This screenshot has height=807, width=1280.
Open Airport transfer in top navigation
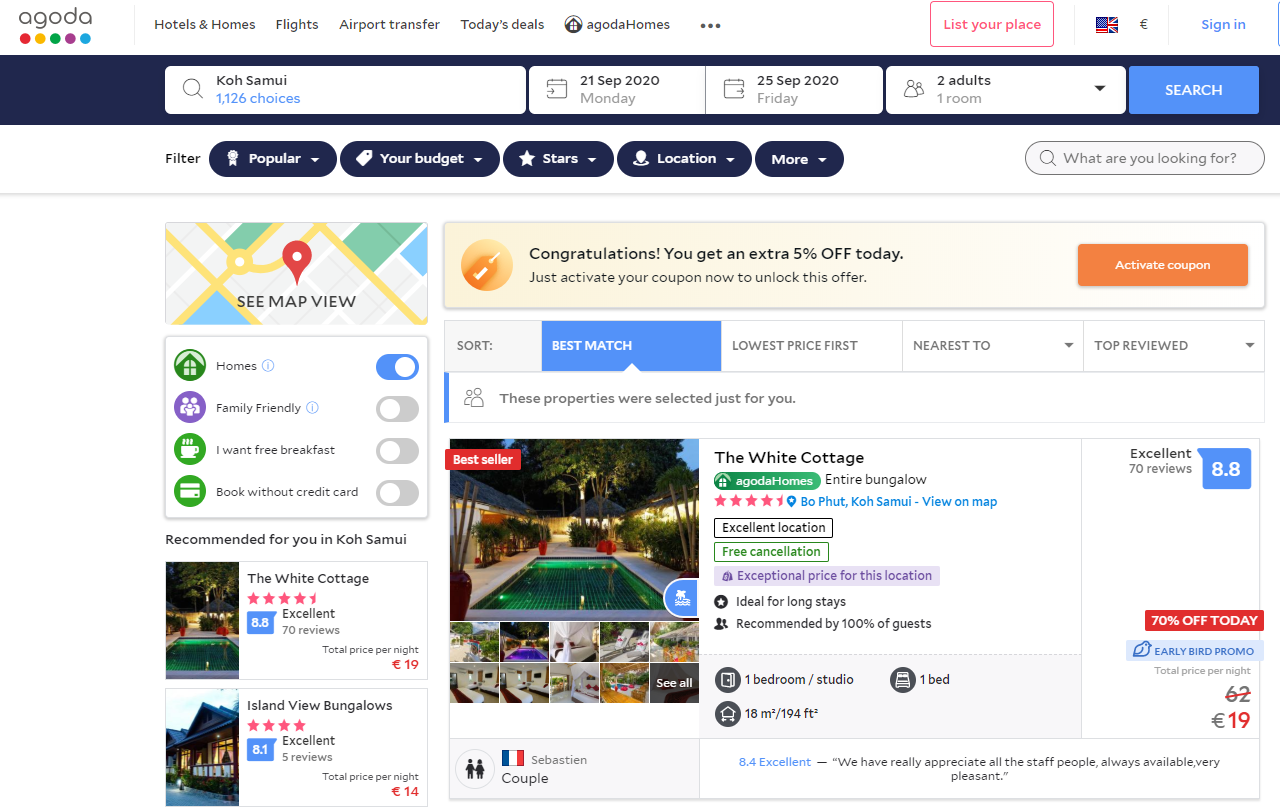tap(390, 25)
